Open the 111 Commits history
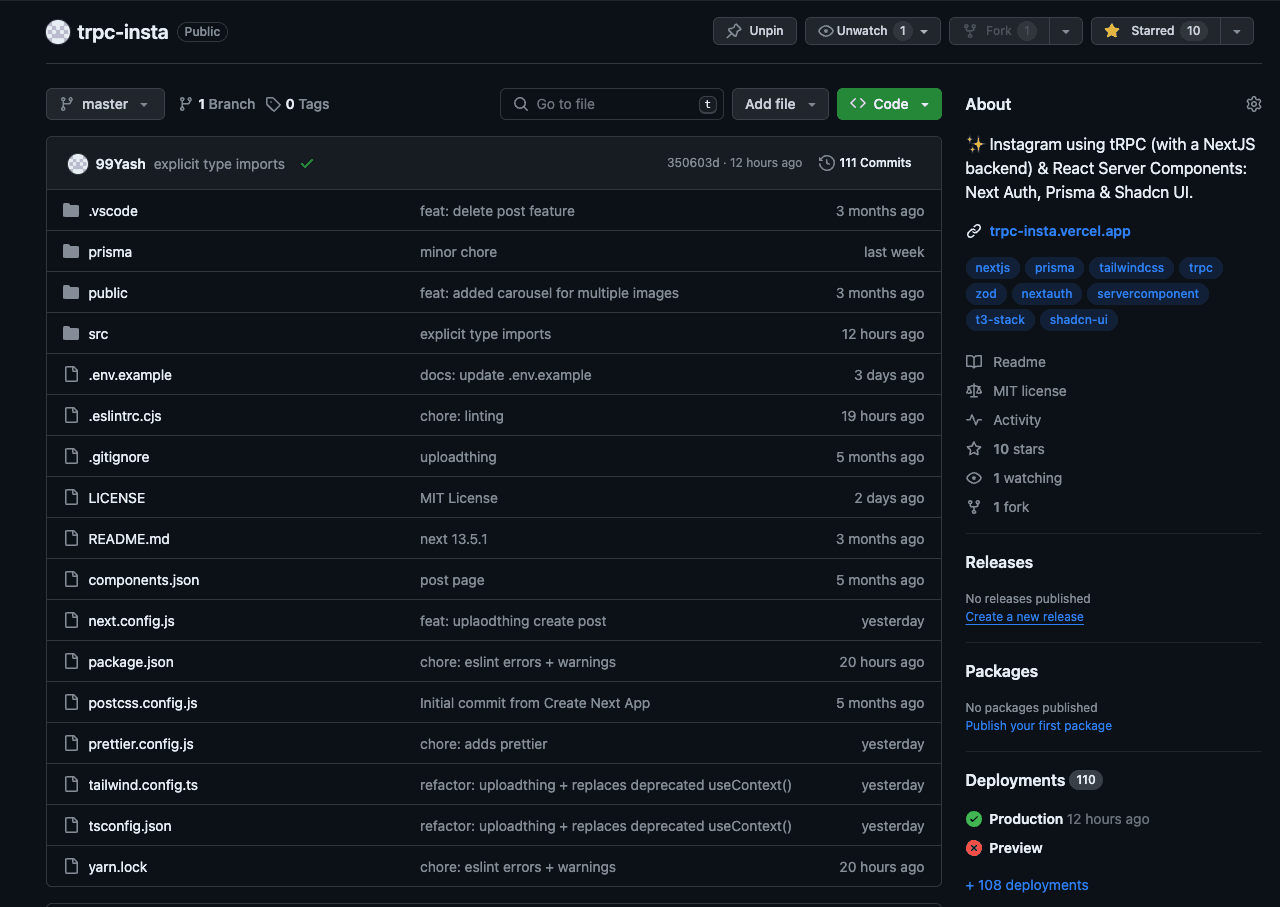The image size is (1280, 907). [865, 163]
